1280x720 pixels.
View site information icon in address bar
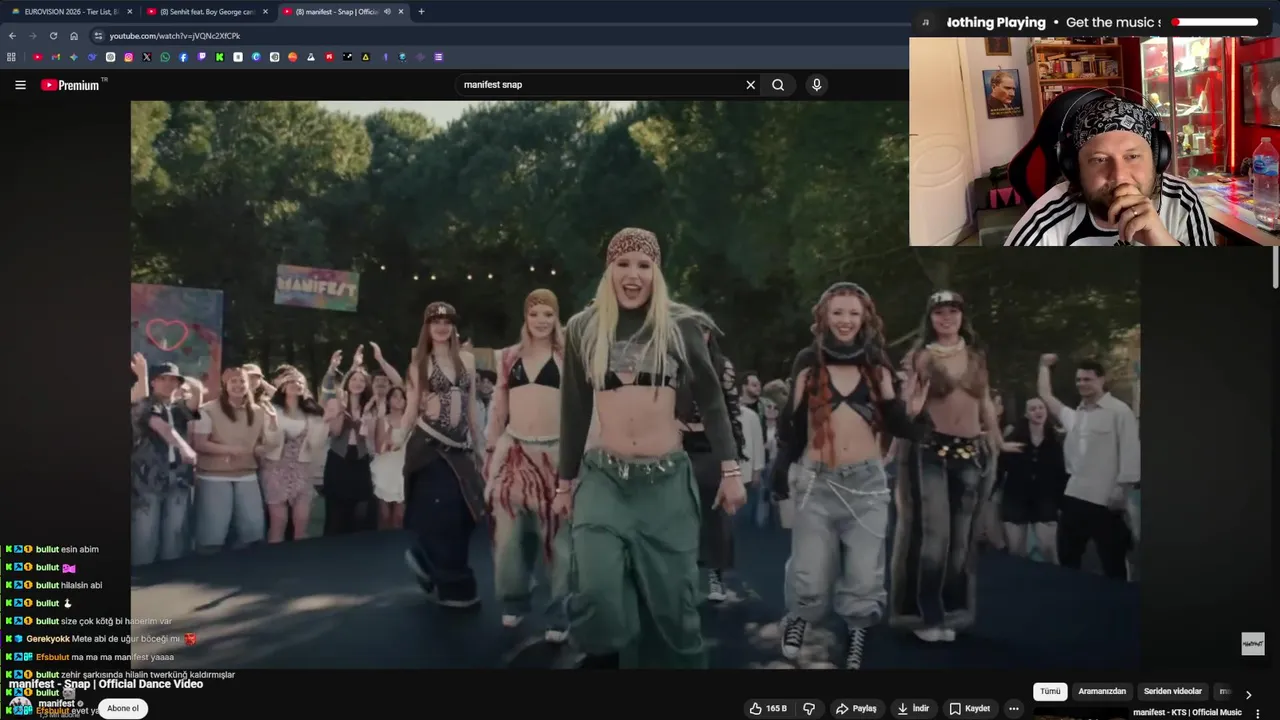[98, 36]
